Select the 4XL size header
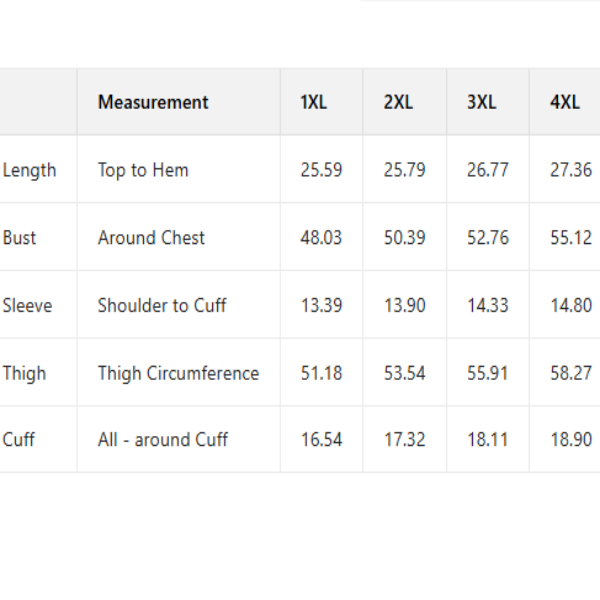Viewport: 600px width, 600px height. click(x=564, y=102)
